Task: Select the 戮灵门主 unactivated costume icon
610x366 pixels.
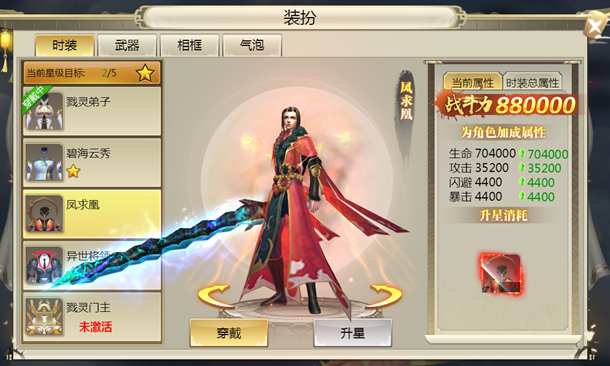Action: pyautogui.click(x=44, y=316)
